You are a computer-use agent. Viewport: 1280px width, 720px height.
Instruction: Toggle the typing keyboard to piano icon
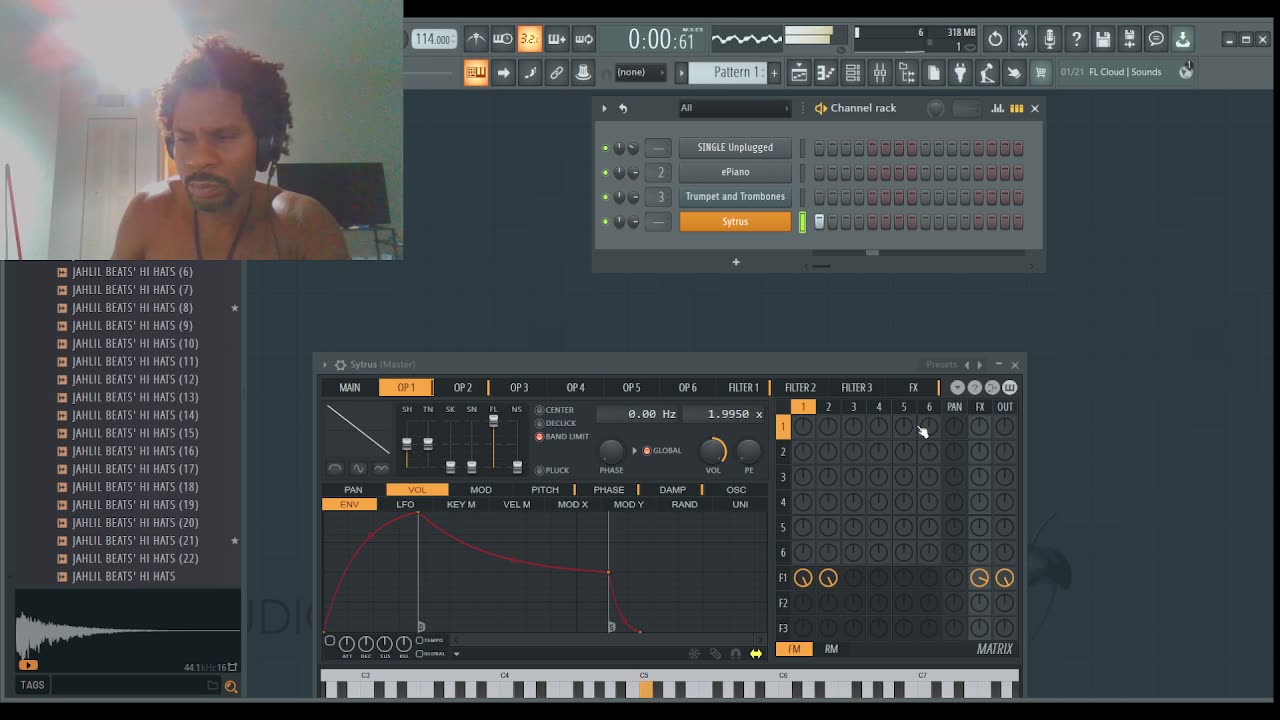[x=476, y=72]
